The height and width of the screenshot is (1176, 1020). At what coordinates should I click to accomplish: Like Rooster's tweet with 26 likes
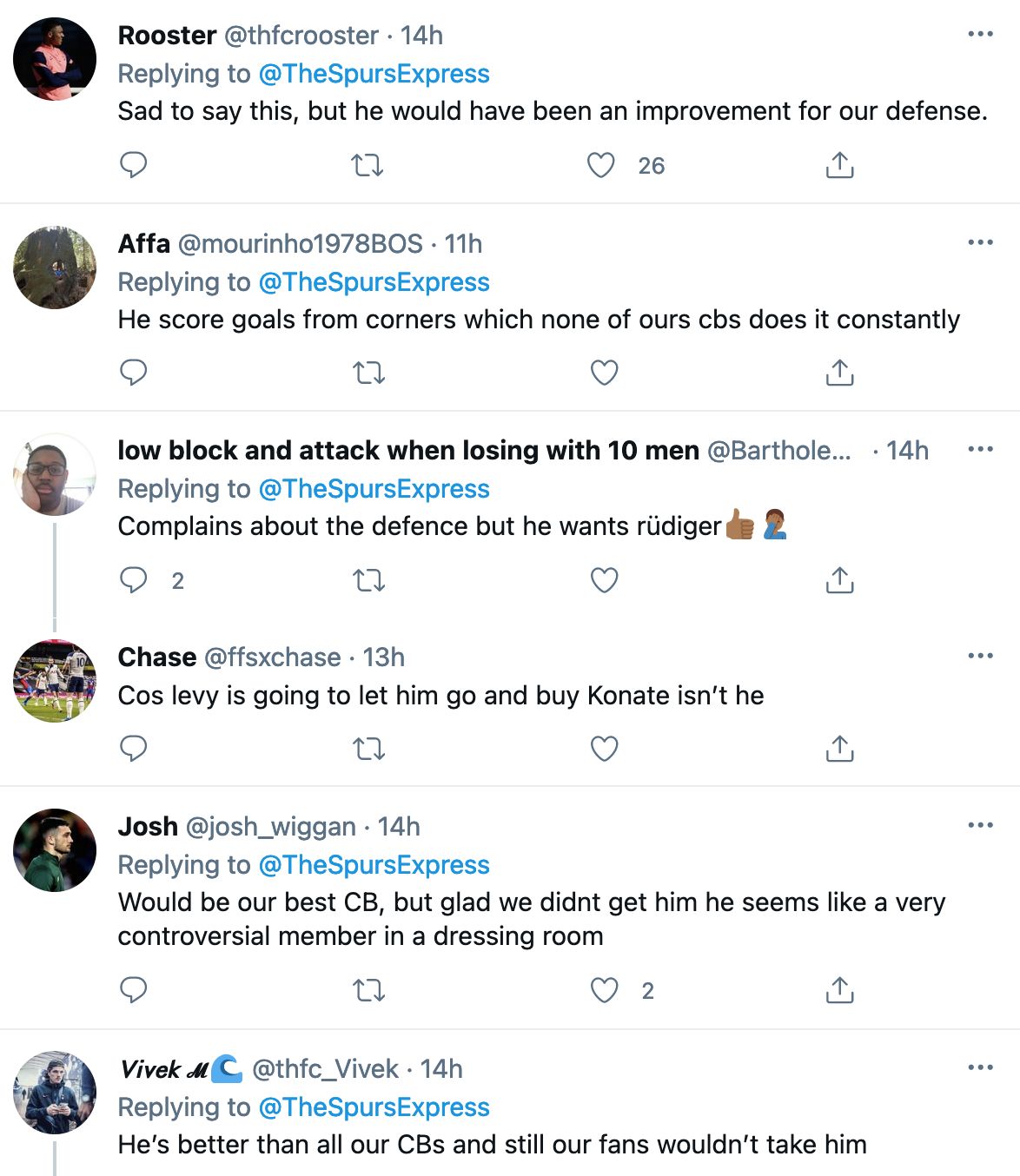(x=601, y=165)
